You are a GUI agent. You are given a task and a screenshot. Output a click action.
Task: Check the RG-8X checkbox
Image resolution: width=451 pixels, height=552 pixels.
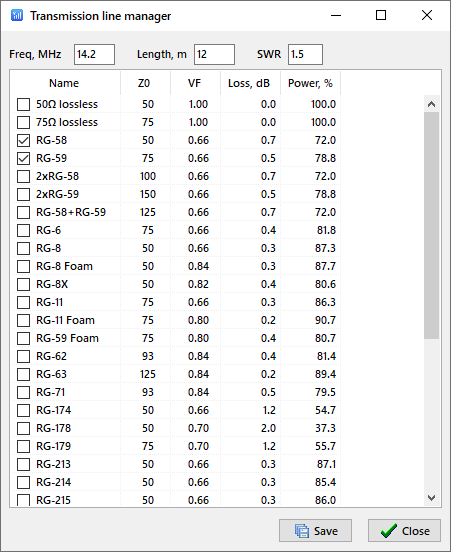(x=24, y=284)
